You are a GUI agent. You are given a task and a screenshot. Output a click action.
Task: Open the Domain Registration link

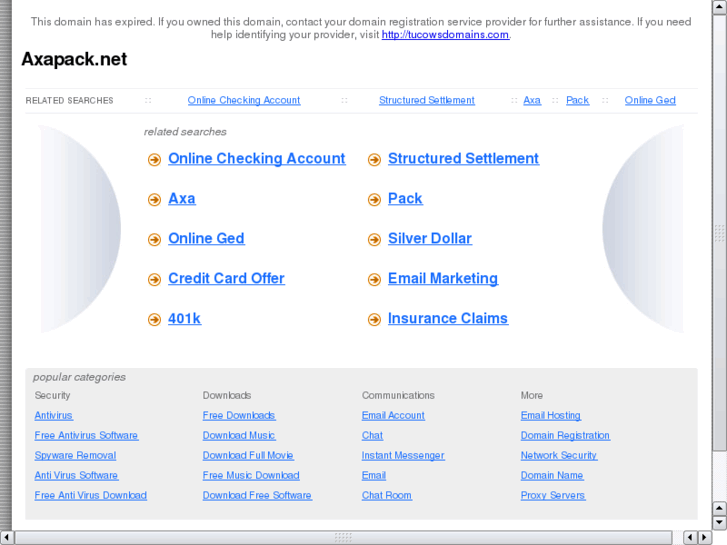(x=565, y=435)
